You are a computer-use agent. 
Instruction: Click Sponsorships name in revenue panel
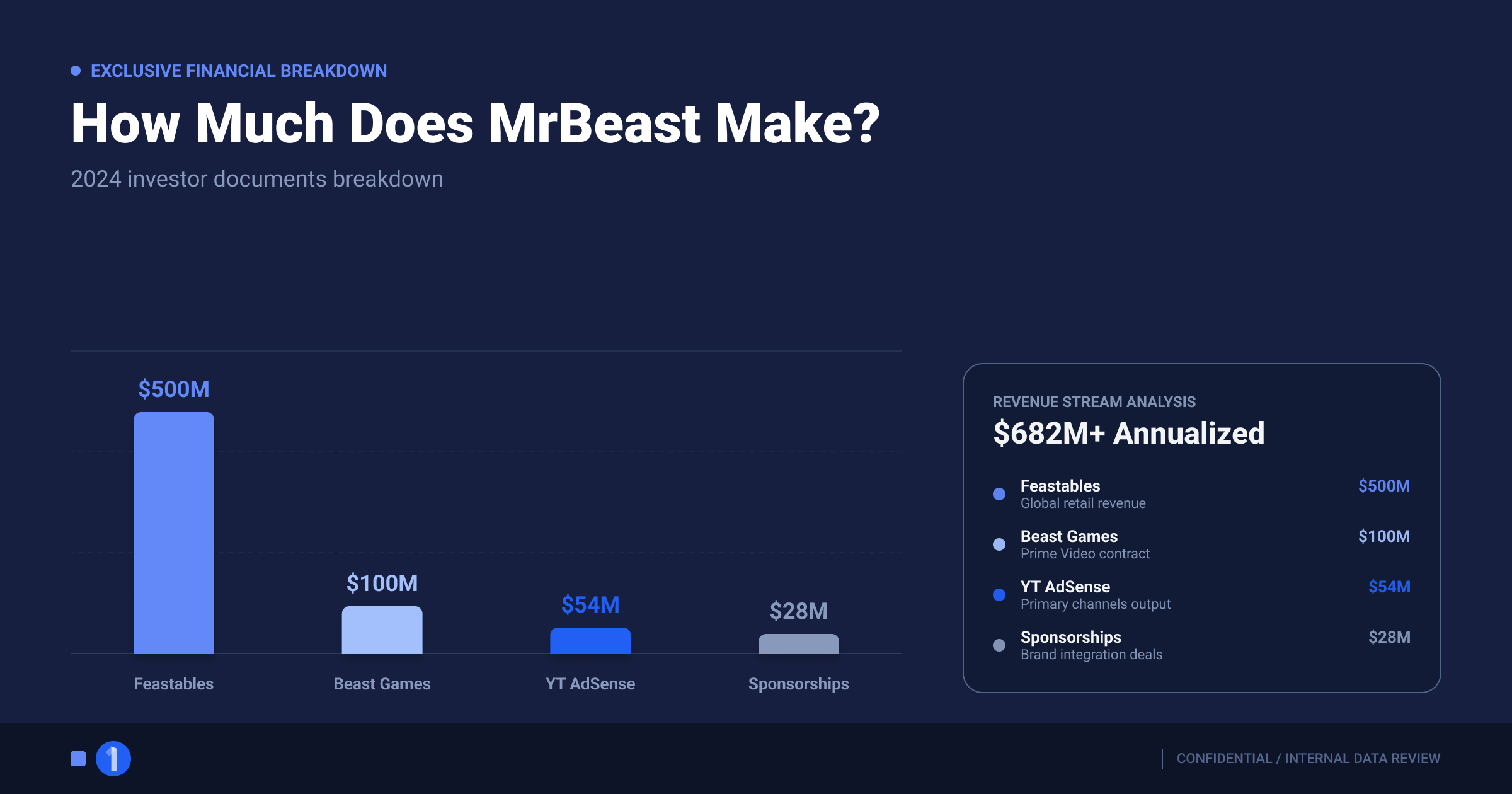click(1071, 637)
